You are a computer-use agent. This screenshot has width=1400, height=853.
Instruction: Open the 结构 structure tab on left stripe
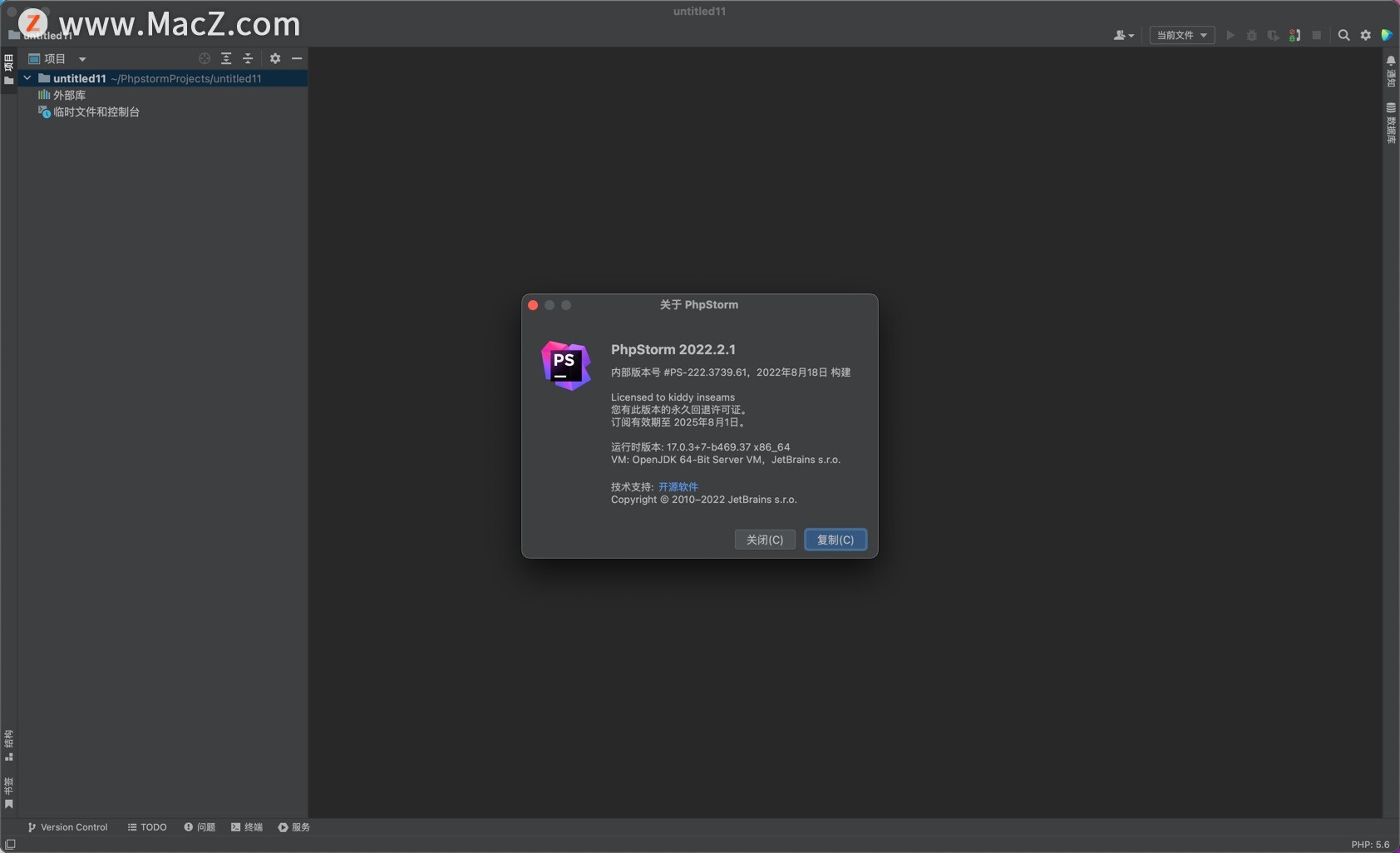pos(8,746)
